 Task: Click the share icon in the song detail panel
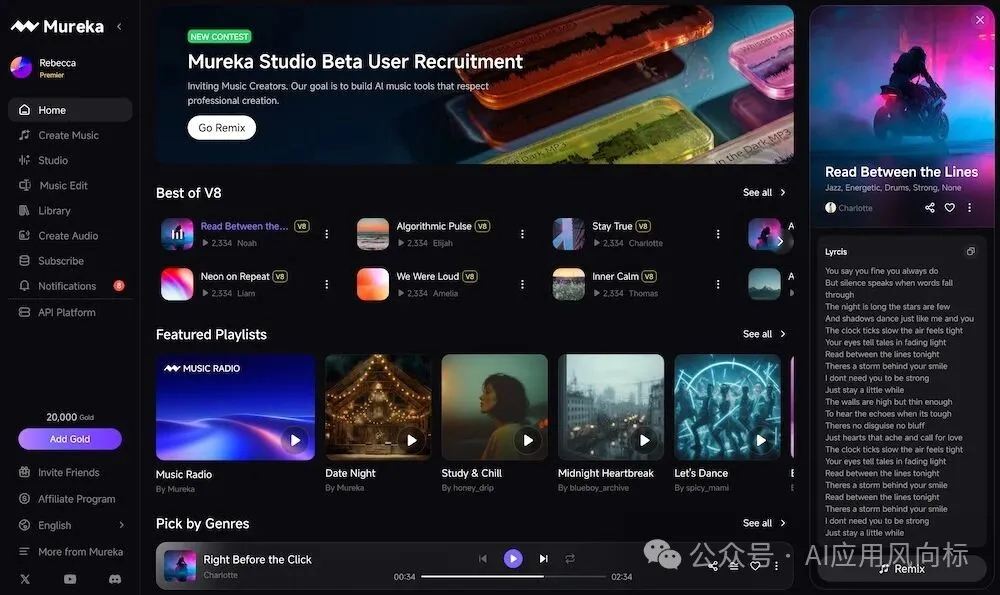(930, 208)
